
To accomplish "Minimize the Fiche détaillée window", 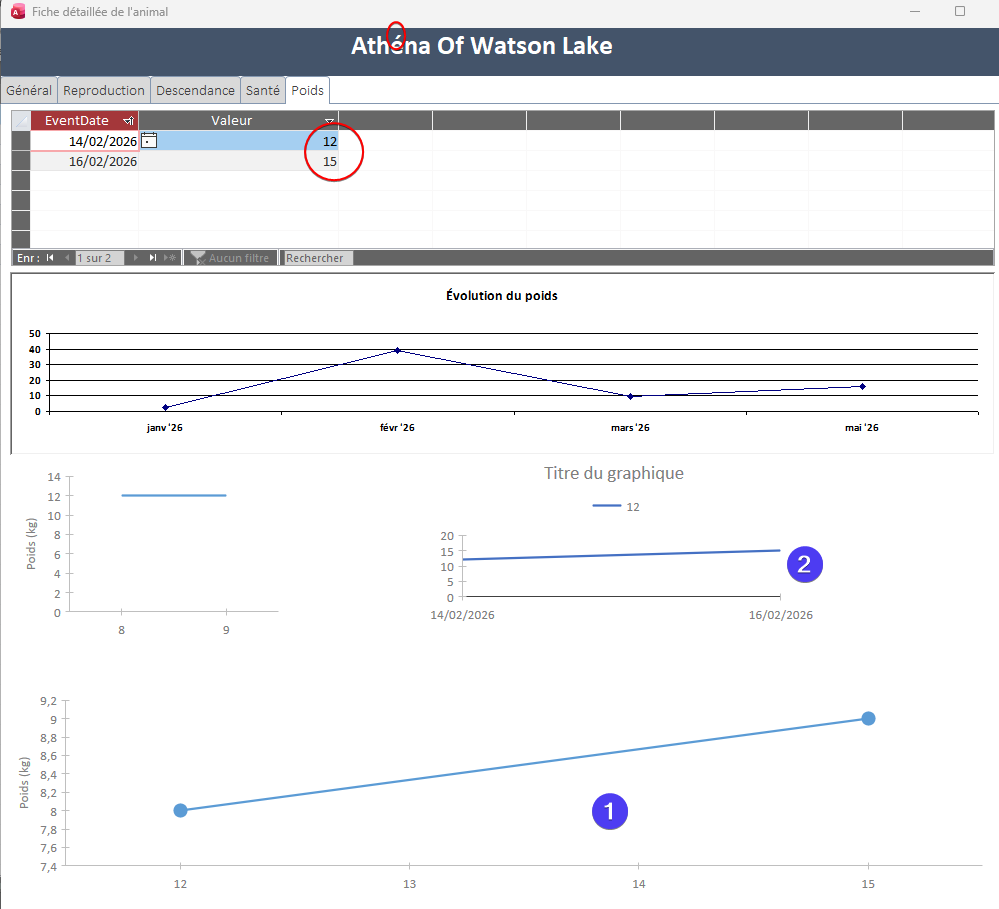I will (915, 11).
